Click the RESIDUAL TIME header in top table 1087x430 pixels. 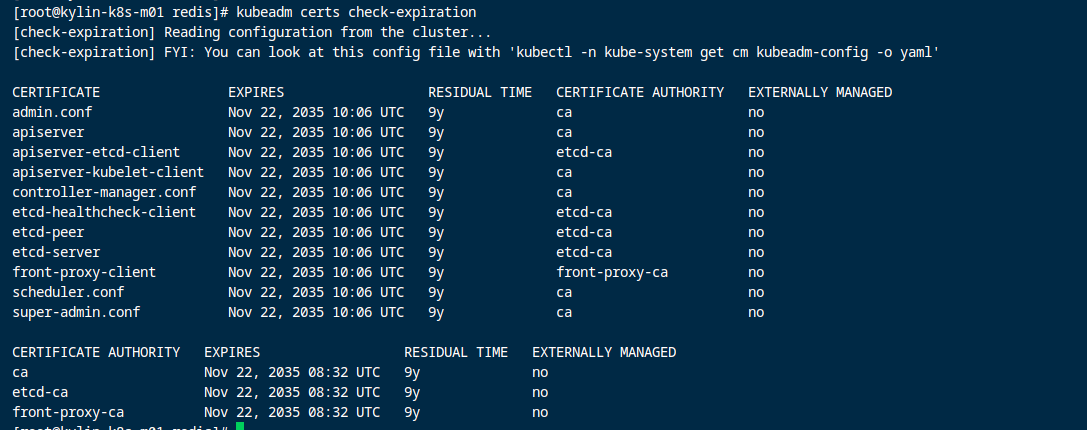click(x=480, y=92)
